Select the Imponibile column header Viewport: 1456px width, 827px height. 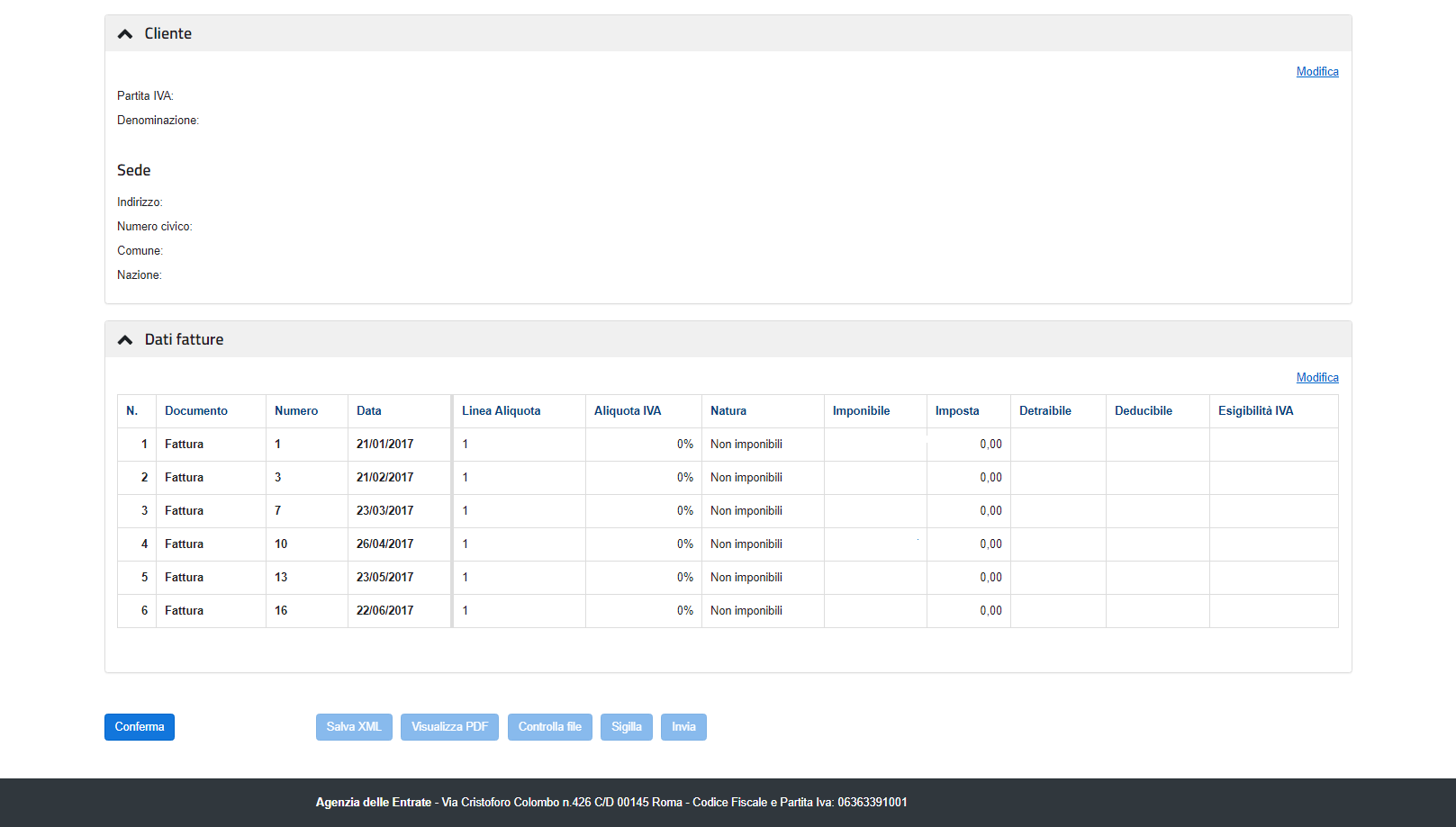coord(861,411)
